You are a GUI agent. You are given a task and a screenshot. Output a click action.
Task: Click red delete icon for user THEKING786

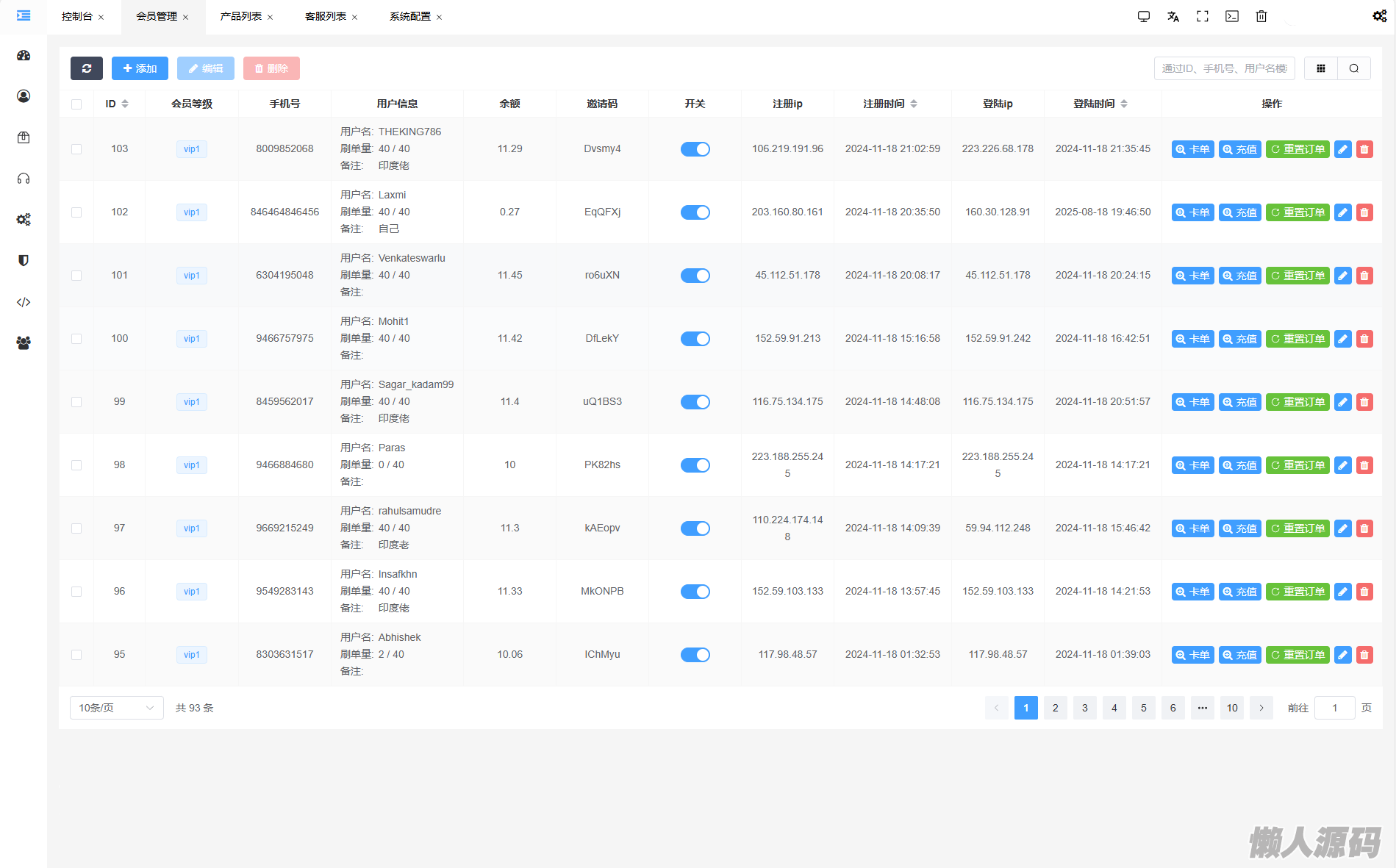tap(1364, 149)
